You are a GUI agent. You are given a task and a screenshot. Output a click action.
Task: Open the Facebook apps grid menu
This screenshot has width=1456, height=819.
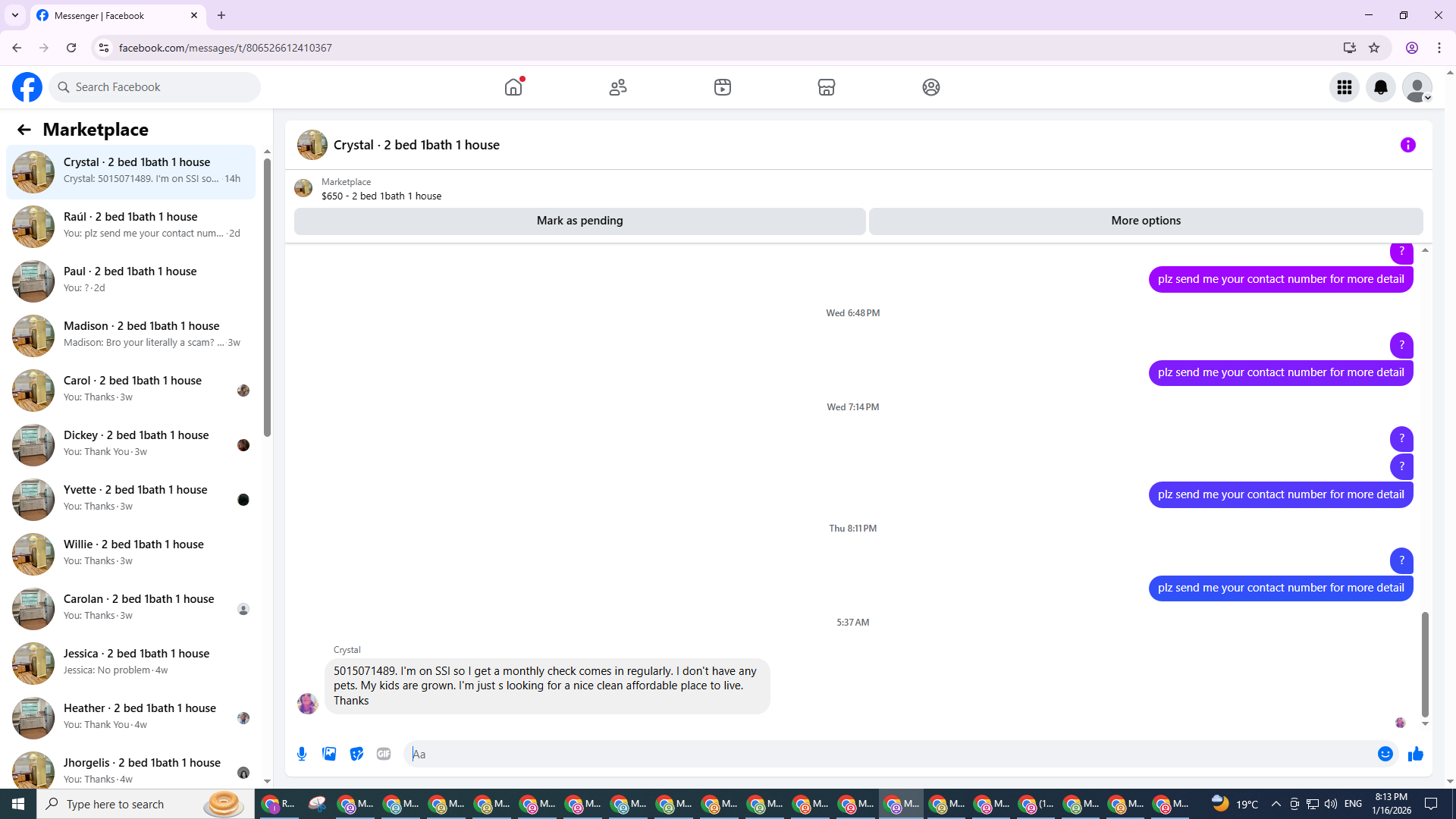(1344, 87)
